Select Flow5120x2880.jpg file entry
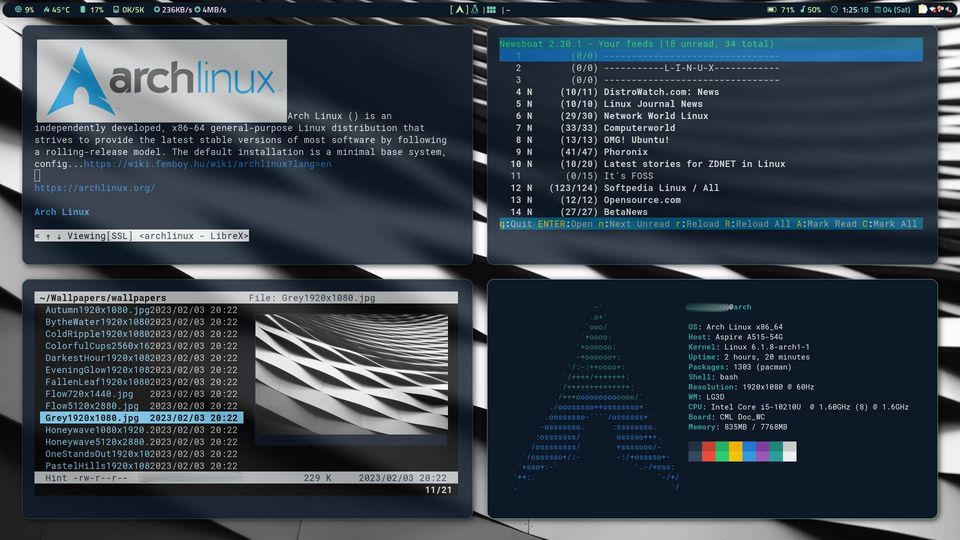This screenshot has height=540, width=960. click(141, 406)
